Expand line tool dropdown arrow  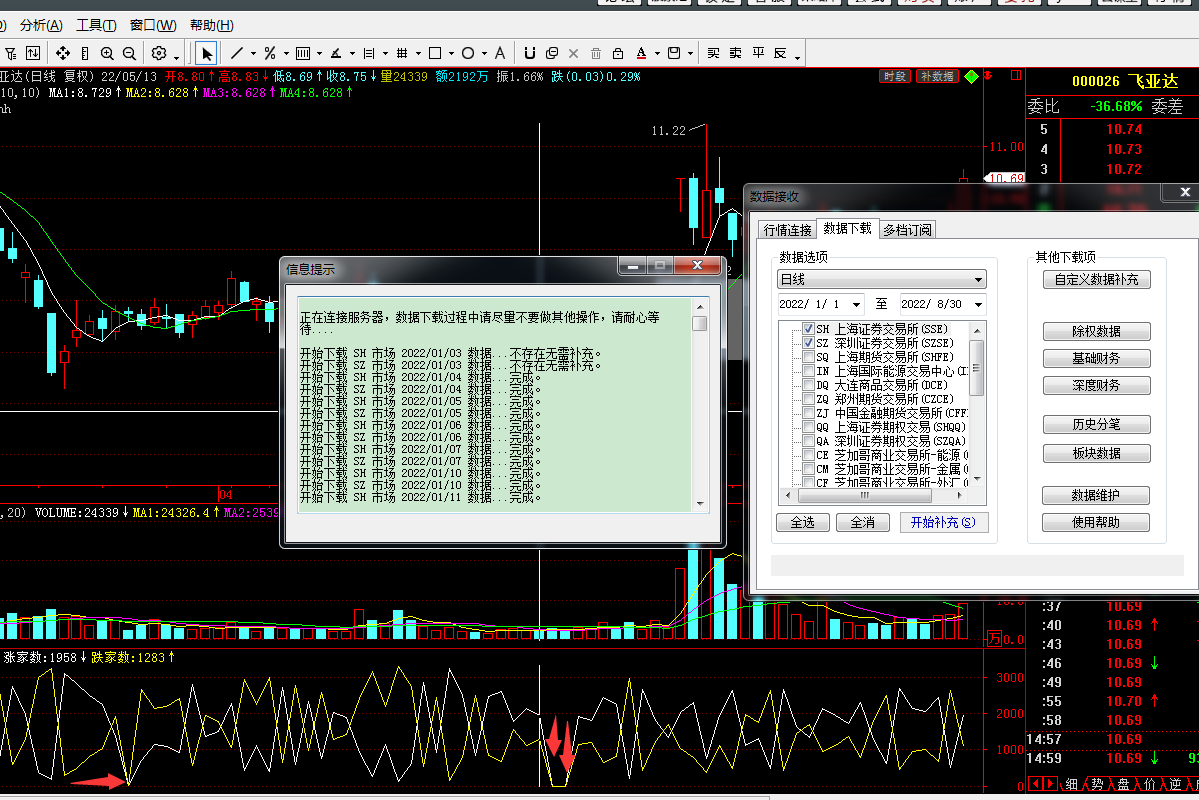click(253, 54)
